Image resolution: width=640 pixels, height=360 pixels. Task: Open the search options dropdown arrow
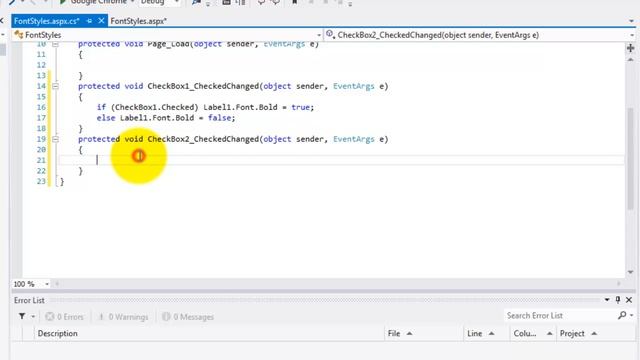(631, 316)
